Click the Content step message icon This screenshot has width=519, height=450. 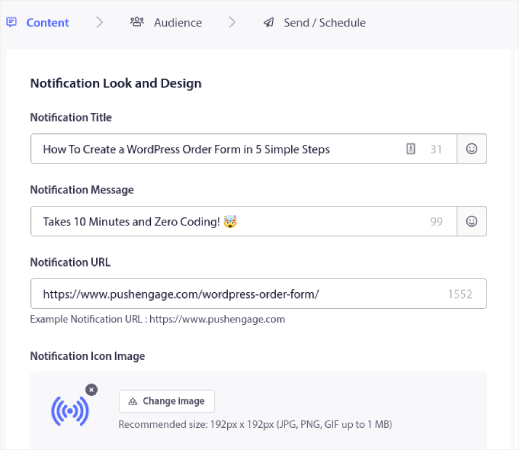tap(11, 22)
